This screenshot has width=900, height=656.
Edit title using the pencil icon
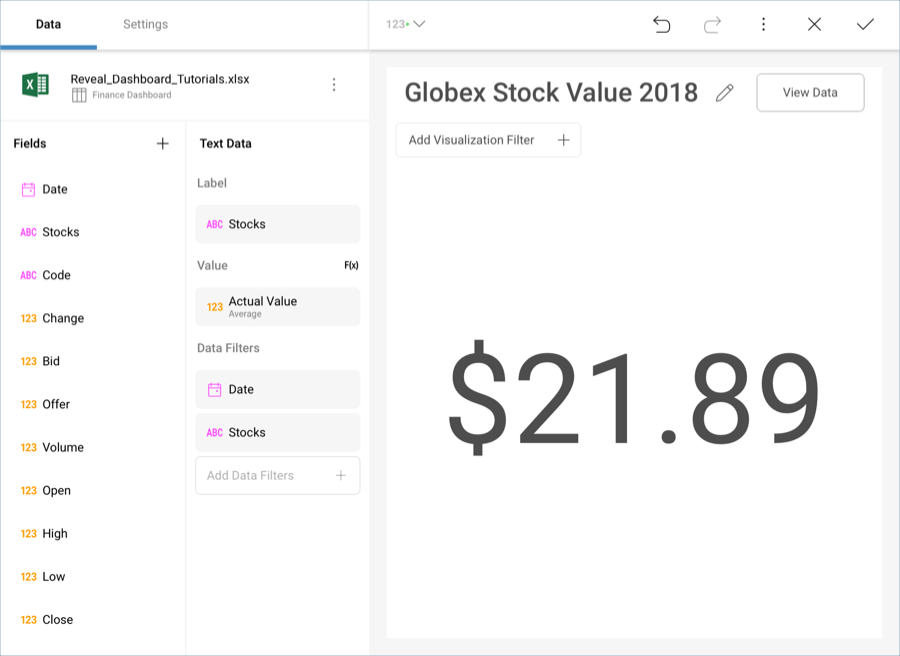725,93
